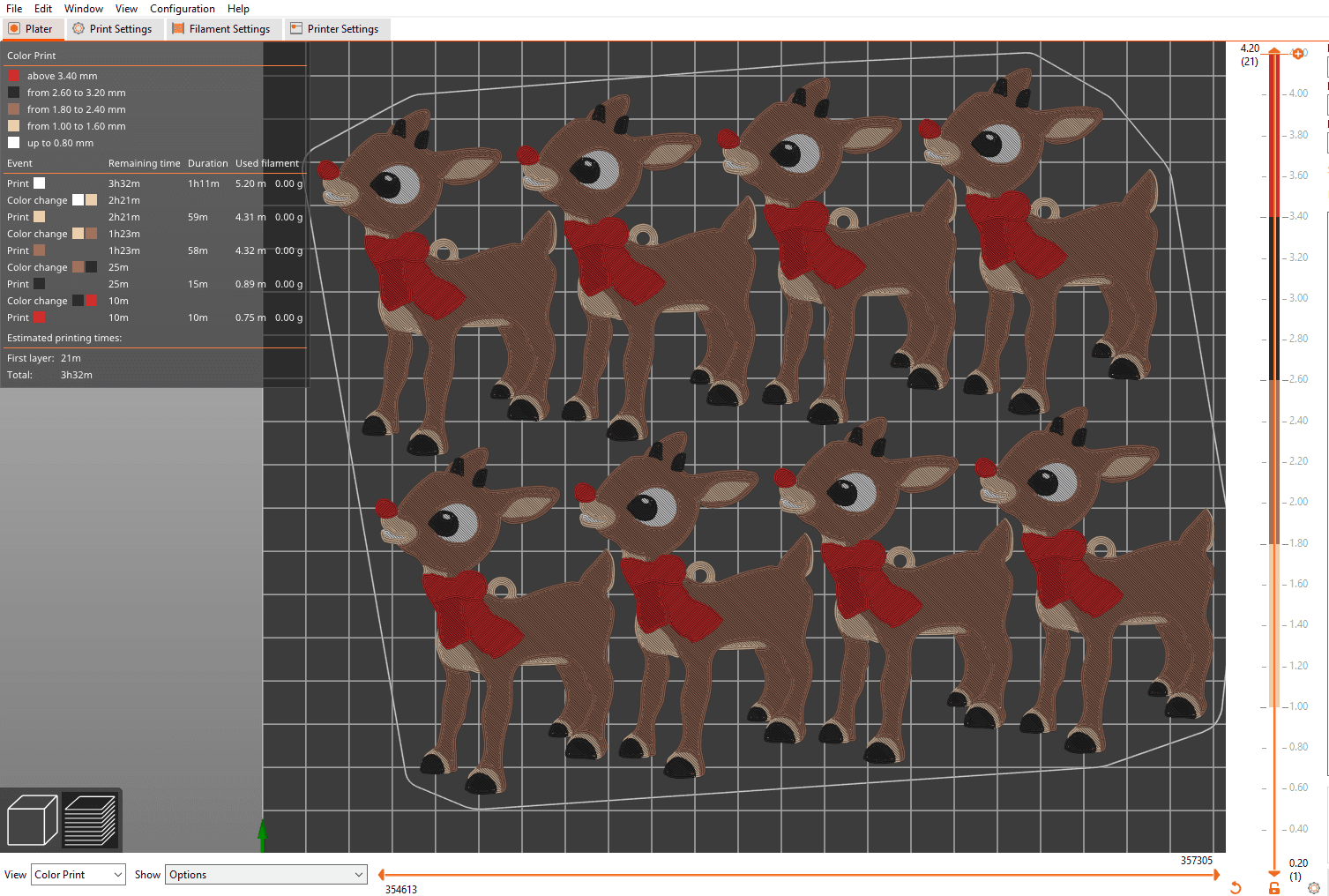The image size is (1329, 896).
Task: Switch to the 3D editor cube view
Action: pos(32,820)
